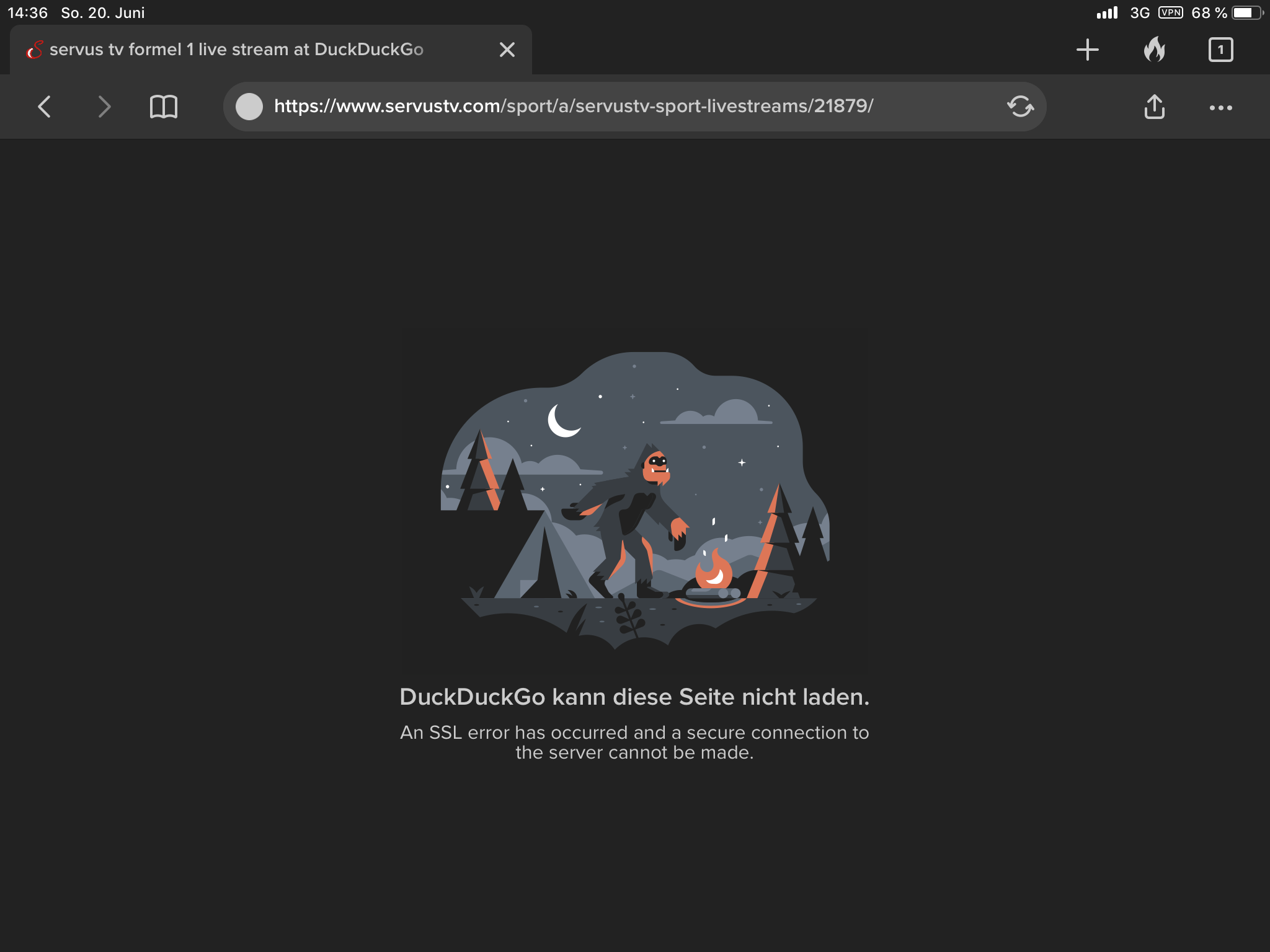1270x952 pixels.
Task: Close the servus tv formel 1 tab
Action: pyautogui.click(x=507, y=50)
